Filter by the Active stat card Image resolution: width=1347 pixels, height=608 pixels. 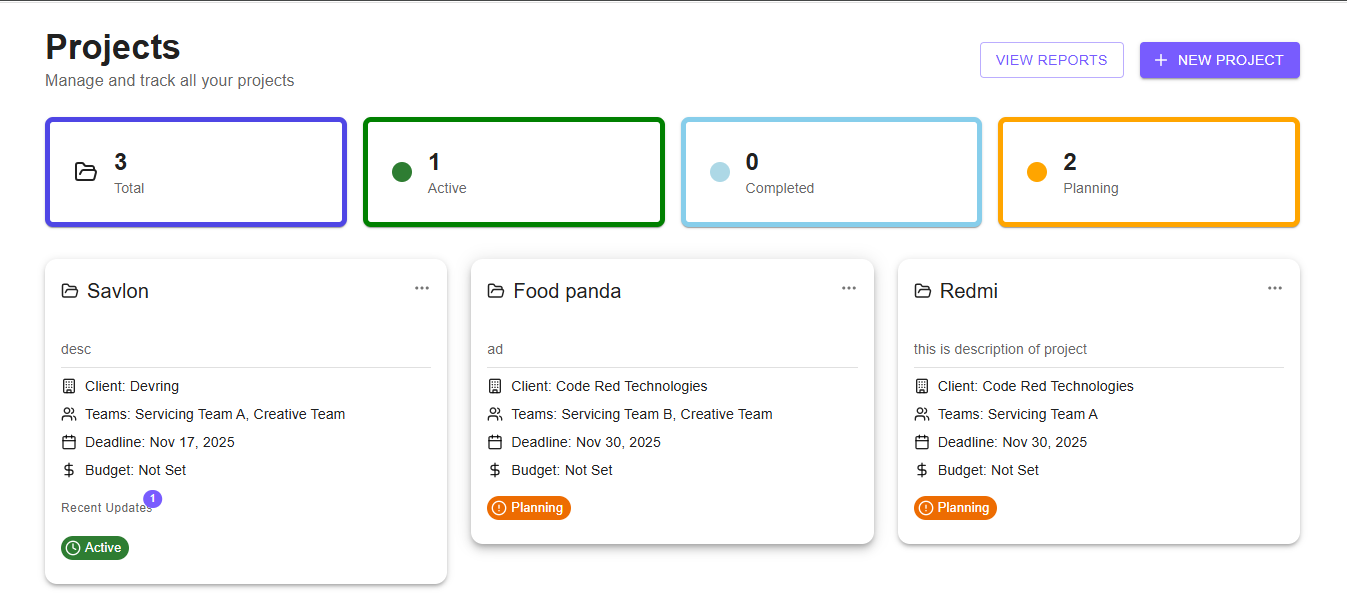point(513,172)
